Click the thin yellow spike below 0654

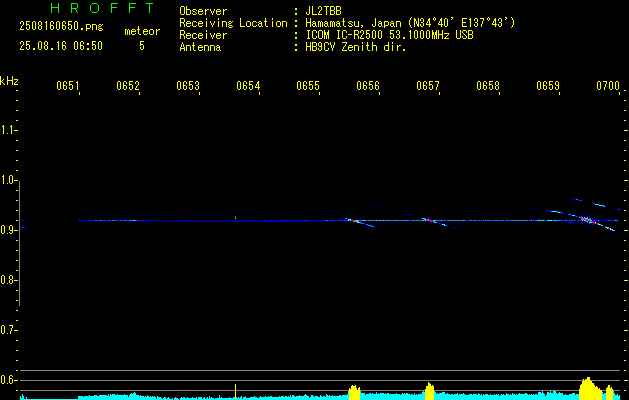point(235,392)
